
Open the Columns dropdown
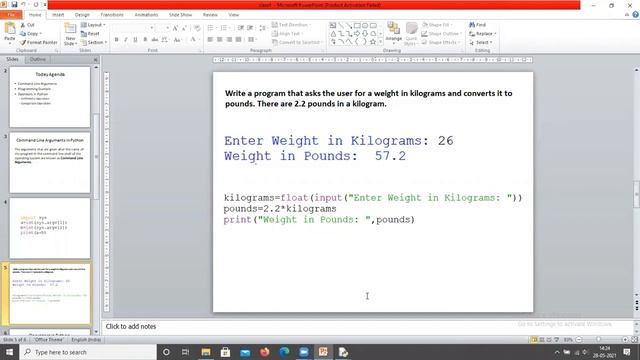point(252,40)
